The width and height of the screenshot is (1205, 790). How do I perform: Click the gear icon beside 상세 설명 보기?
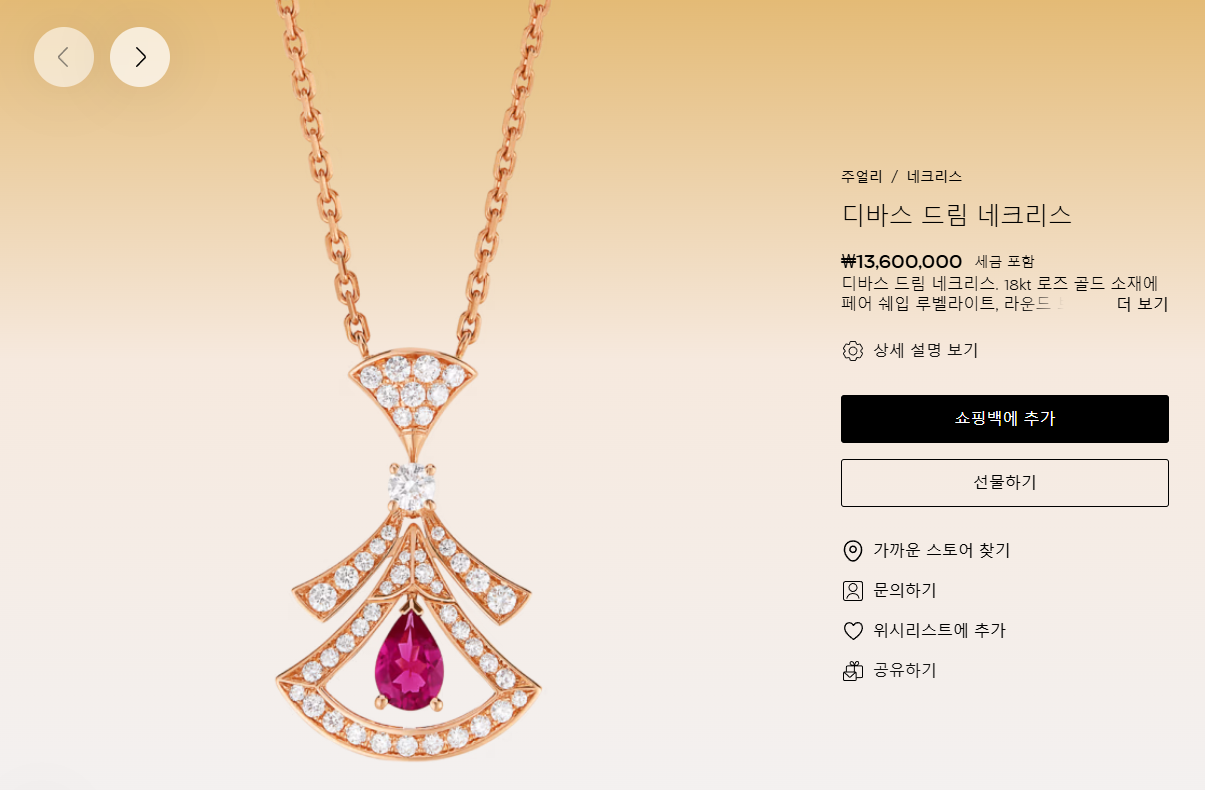pos(853,351)
